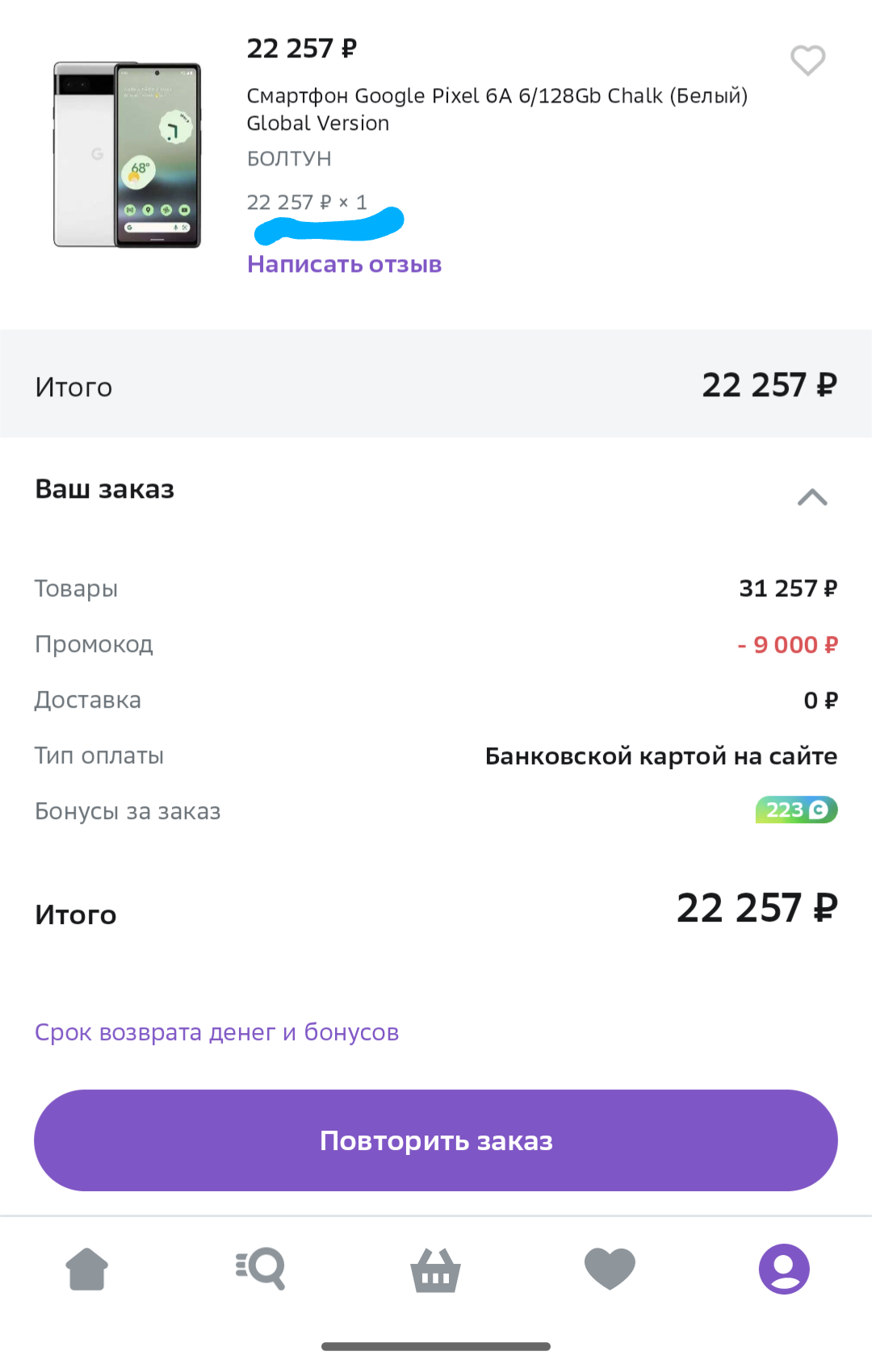872x1372 pixels.
Task: Open the Google Pixel 6A product image
Action: pos(128,155)
